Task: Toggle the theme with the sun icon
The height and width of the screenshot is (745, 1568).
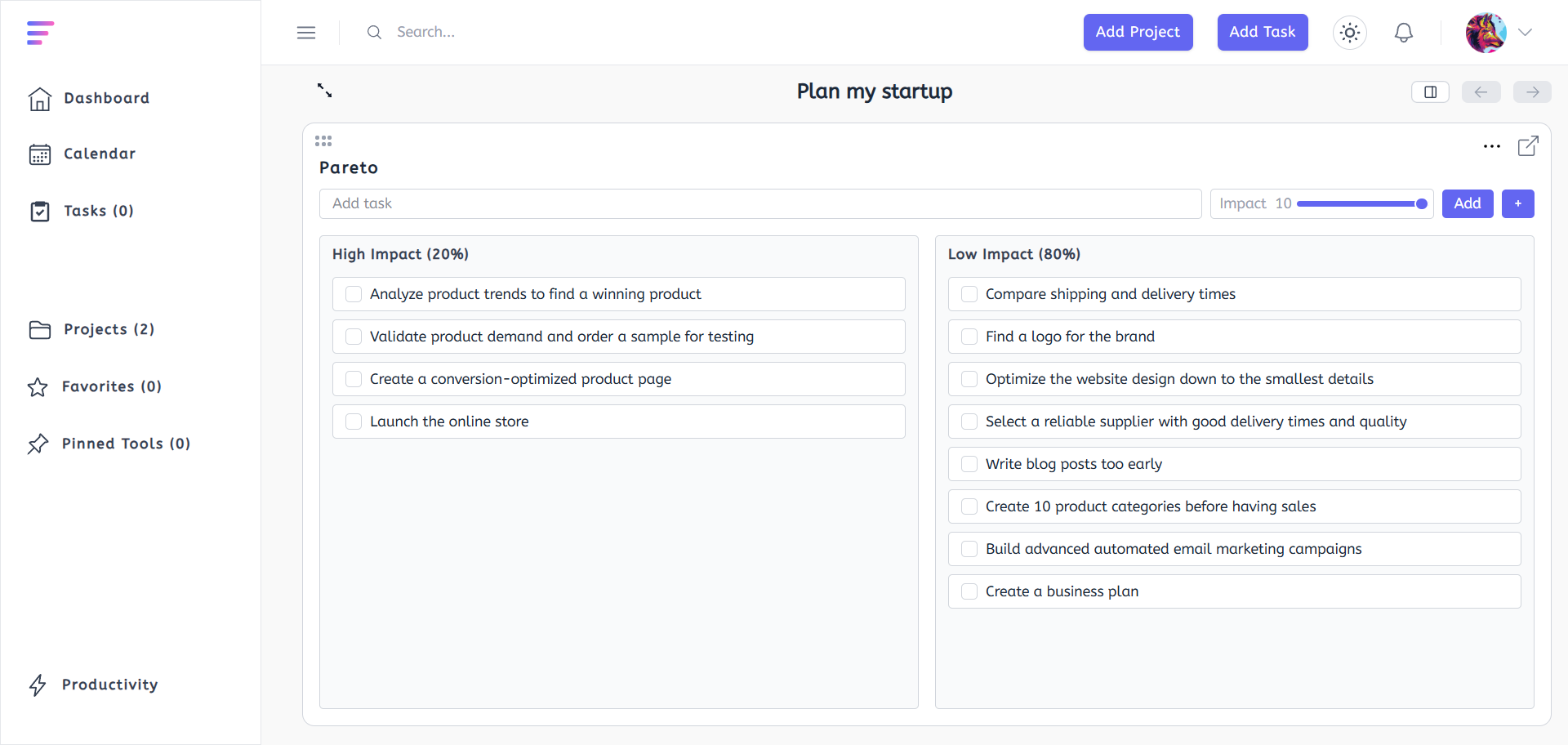Action: pyautogui.click(x=1349, y=32)
